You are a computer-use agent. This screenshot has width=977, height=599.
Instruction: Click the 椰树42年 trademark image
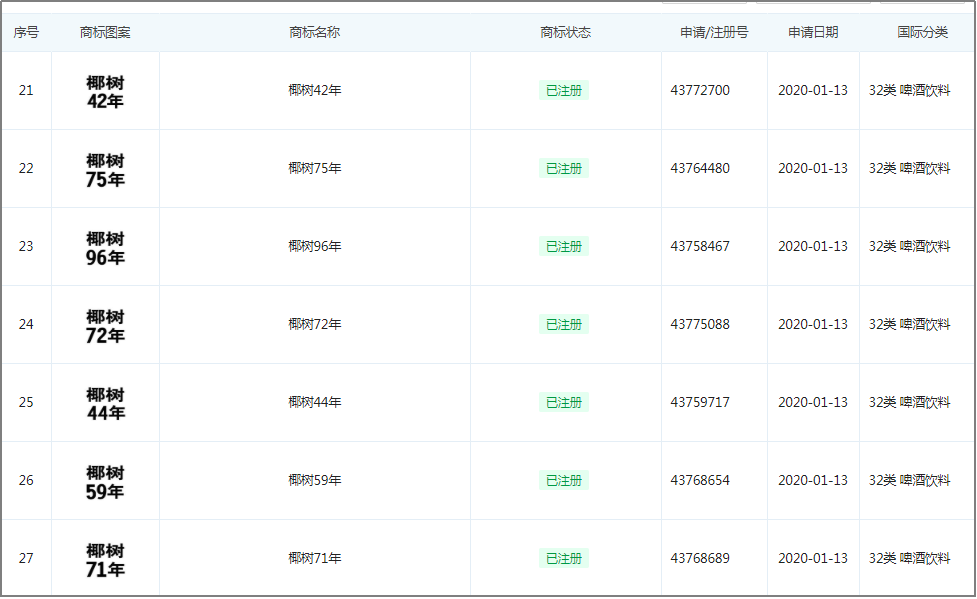pos(105,91)
